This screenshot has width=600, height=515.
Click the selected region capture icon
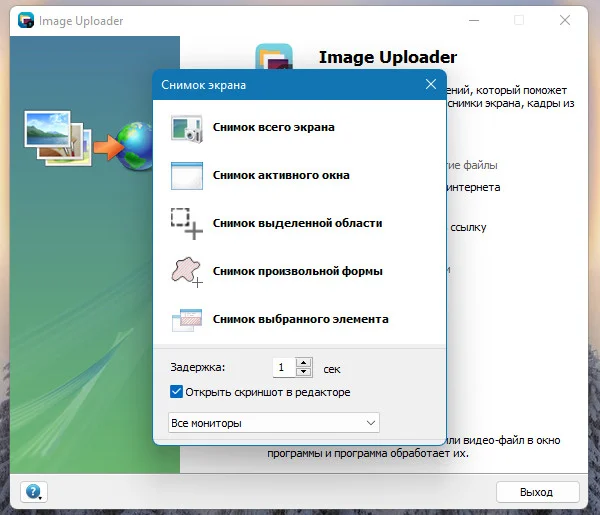(186, 224)
